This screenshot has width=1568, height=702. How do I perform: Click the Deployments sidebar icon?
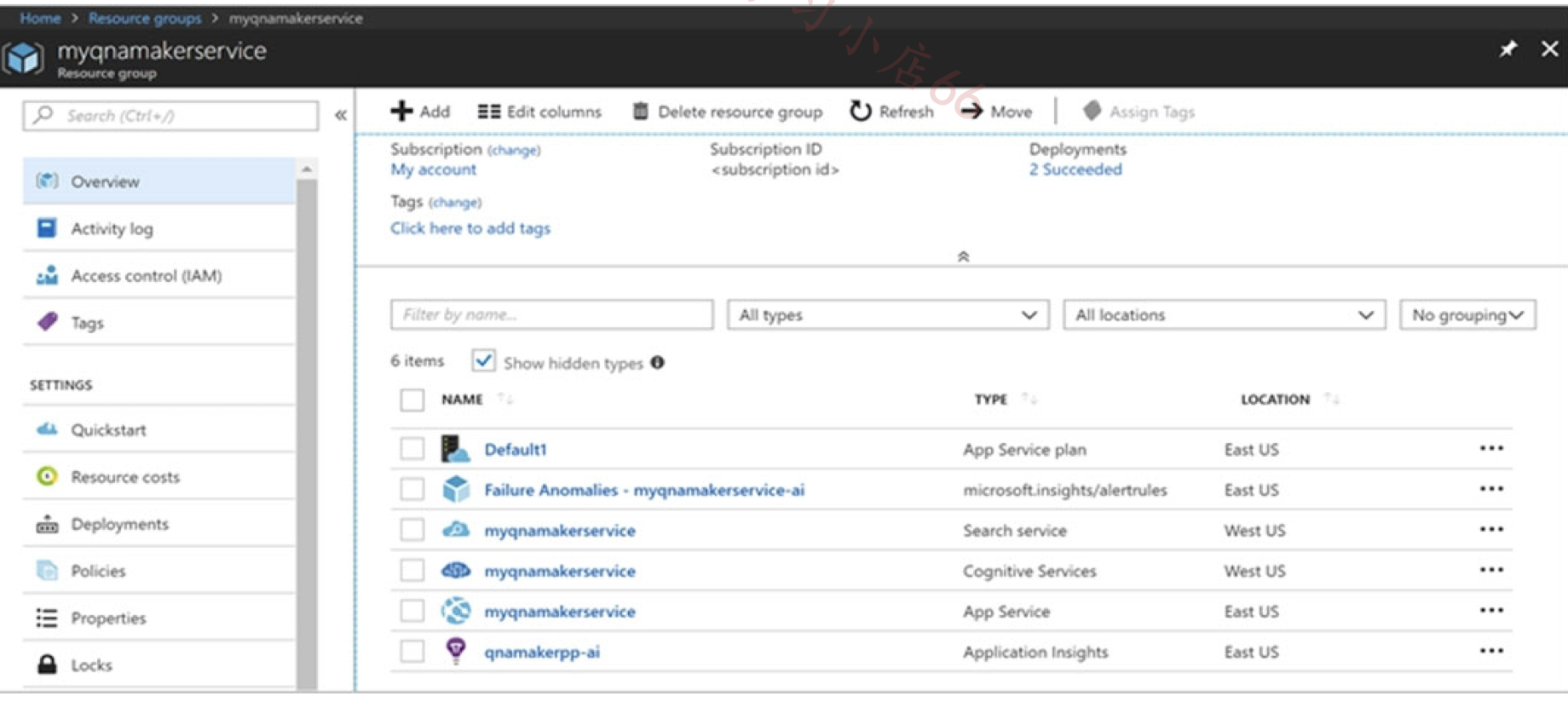point(47,524)
